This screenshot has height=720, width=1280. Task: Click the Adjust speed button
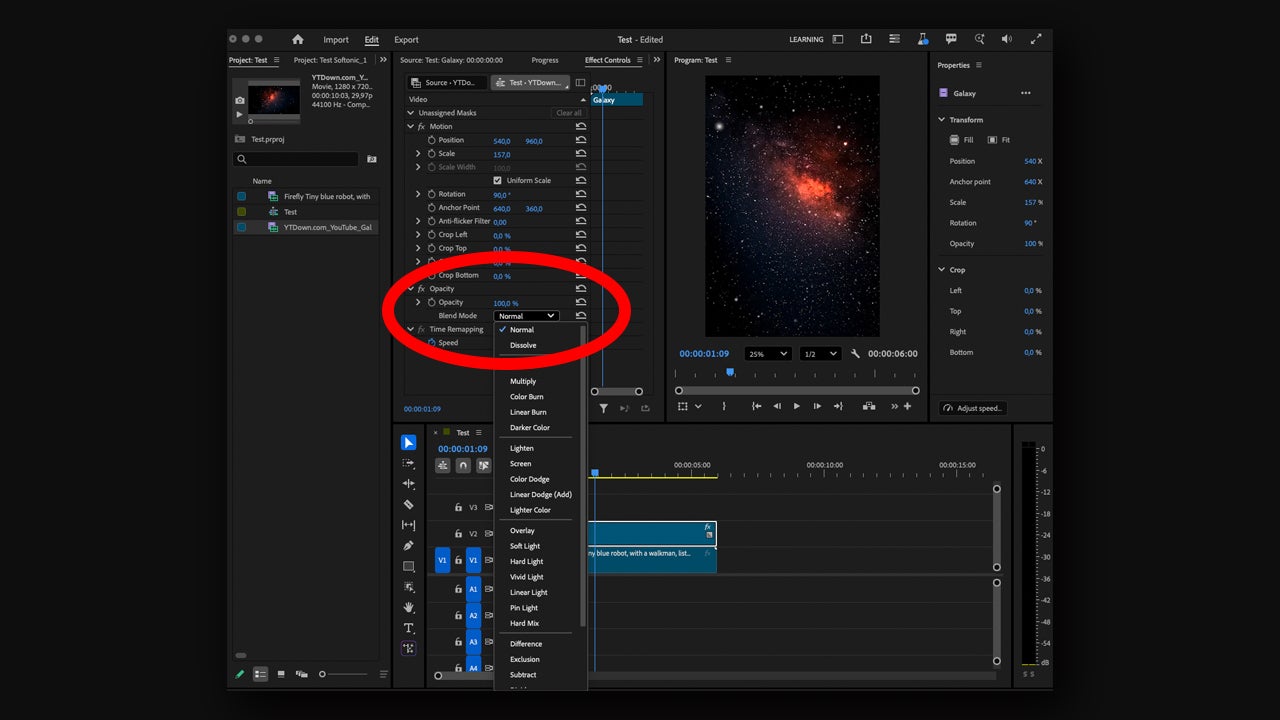pos(972,408)
